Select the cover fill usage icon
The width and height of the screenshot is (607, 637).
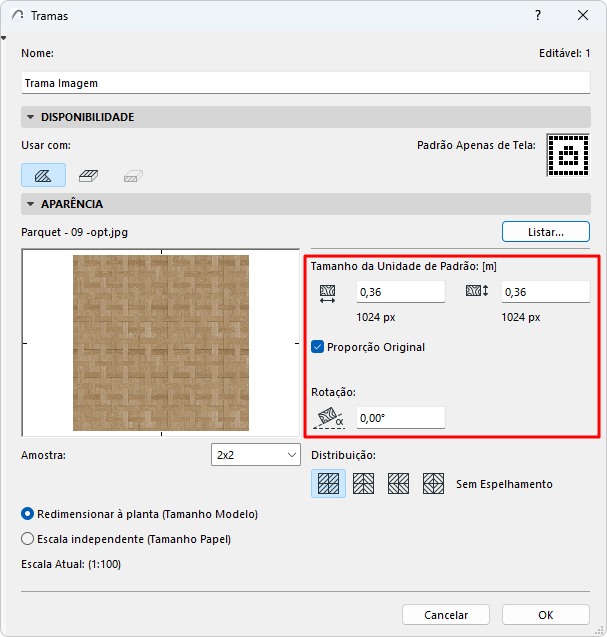coord(89,176)
